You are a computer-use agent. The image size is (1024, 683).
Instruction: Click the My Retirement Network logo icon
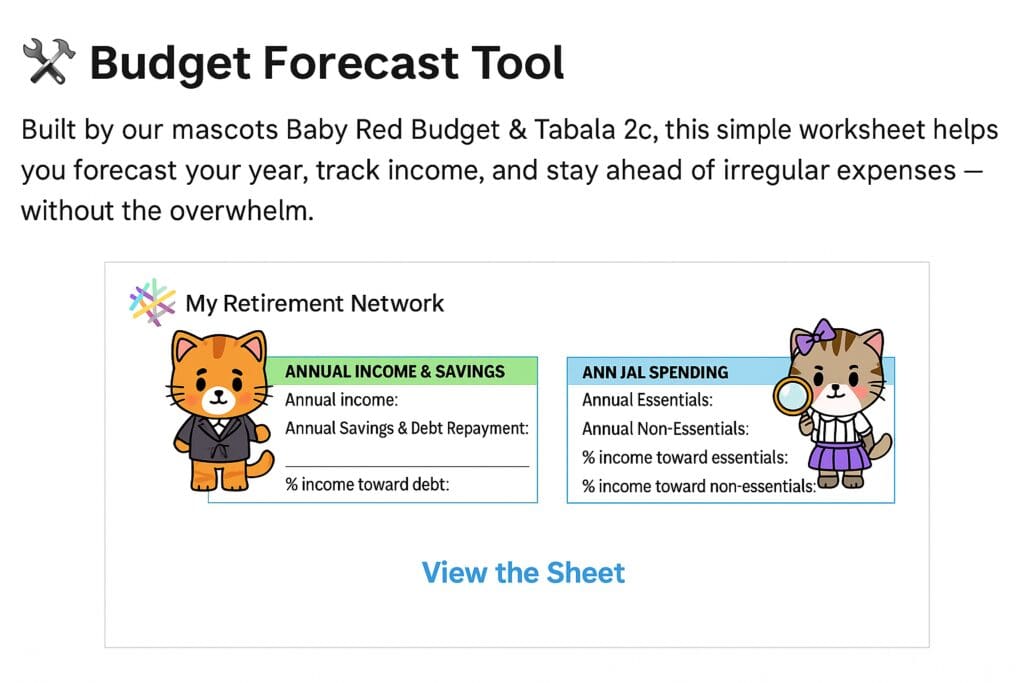pos(152,302)
